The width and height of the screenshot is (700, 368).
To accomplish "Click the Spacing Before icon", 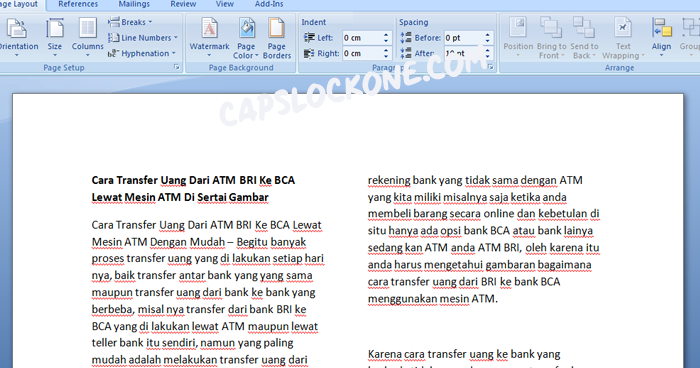I will [406, 38].
